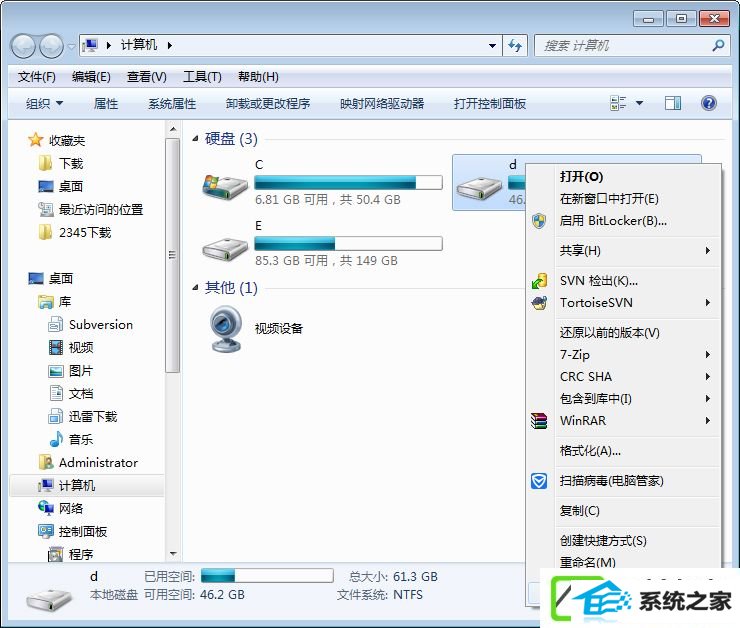
Task: Open the view options dropdown arrow
Action: pos(639,103)
